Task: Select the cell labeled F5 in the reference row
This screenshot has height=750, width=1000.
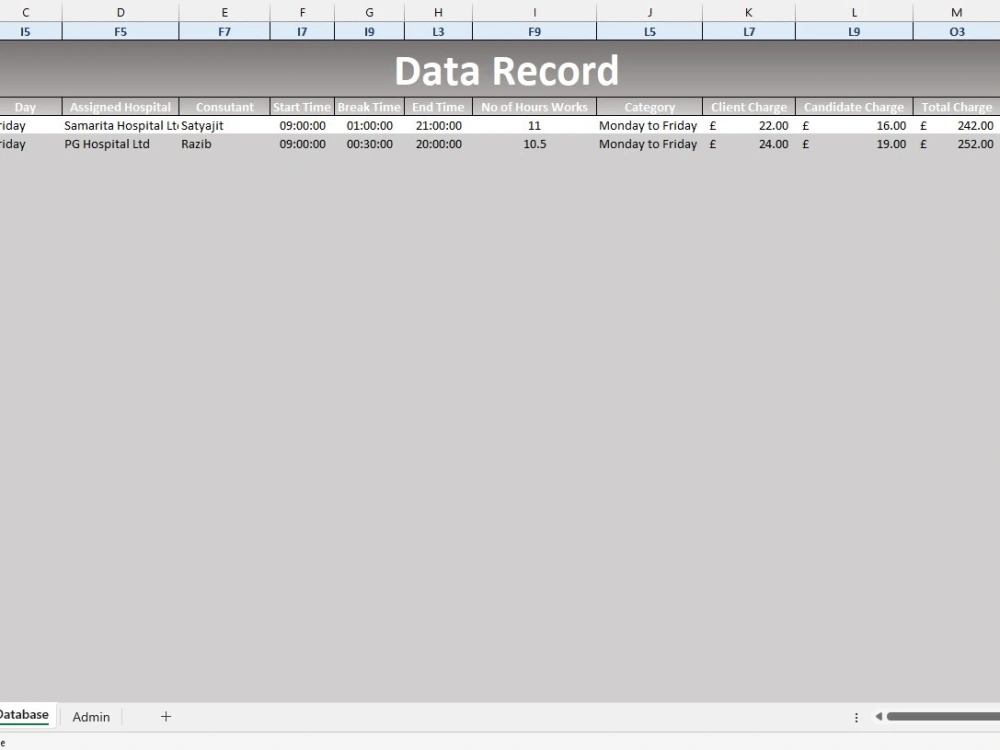Action: tap(120, 31)
